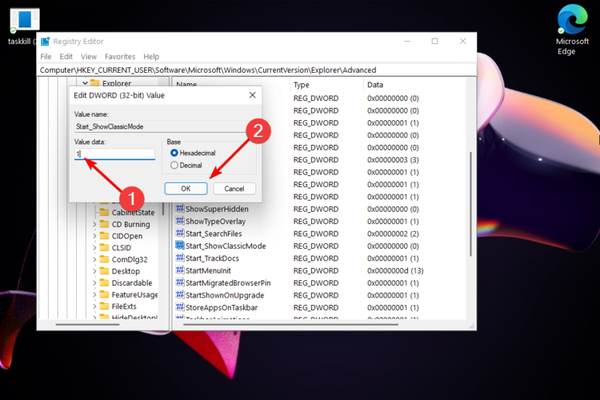Expand the Discardable key
Image resolution: width=600 pixels, height=400 pixels.
coord(95,283)
